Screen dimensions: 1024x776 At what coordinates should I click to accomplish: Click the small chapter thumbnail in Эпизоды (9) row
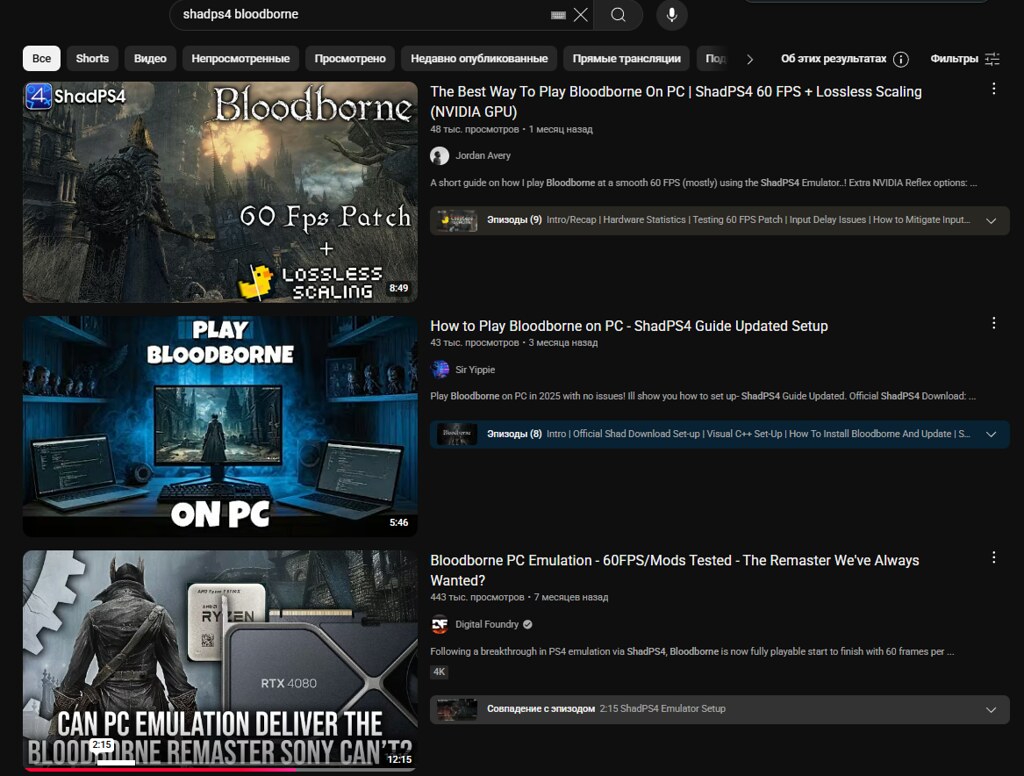pyautogui.click(x=456, y=220)
